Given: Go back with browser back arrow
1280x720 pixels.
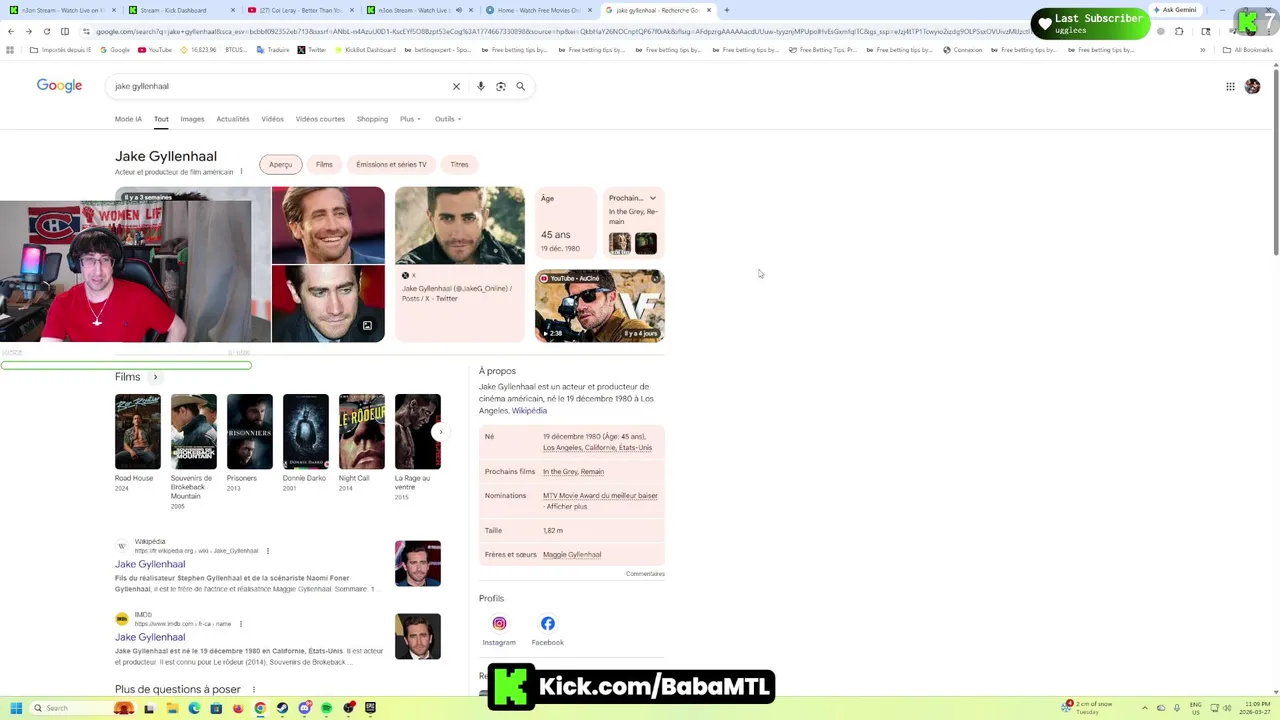Looking at the screenshot, I should [10, 31].
